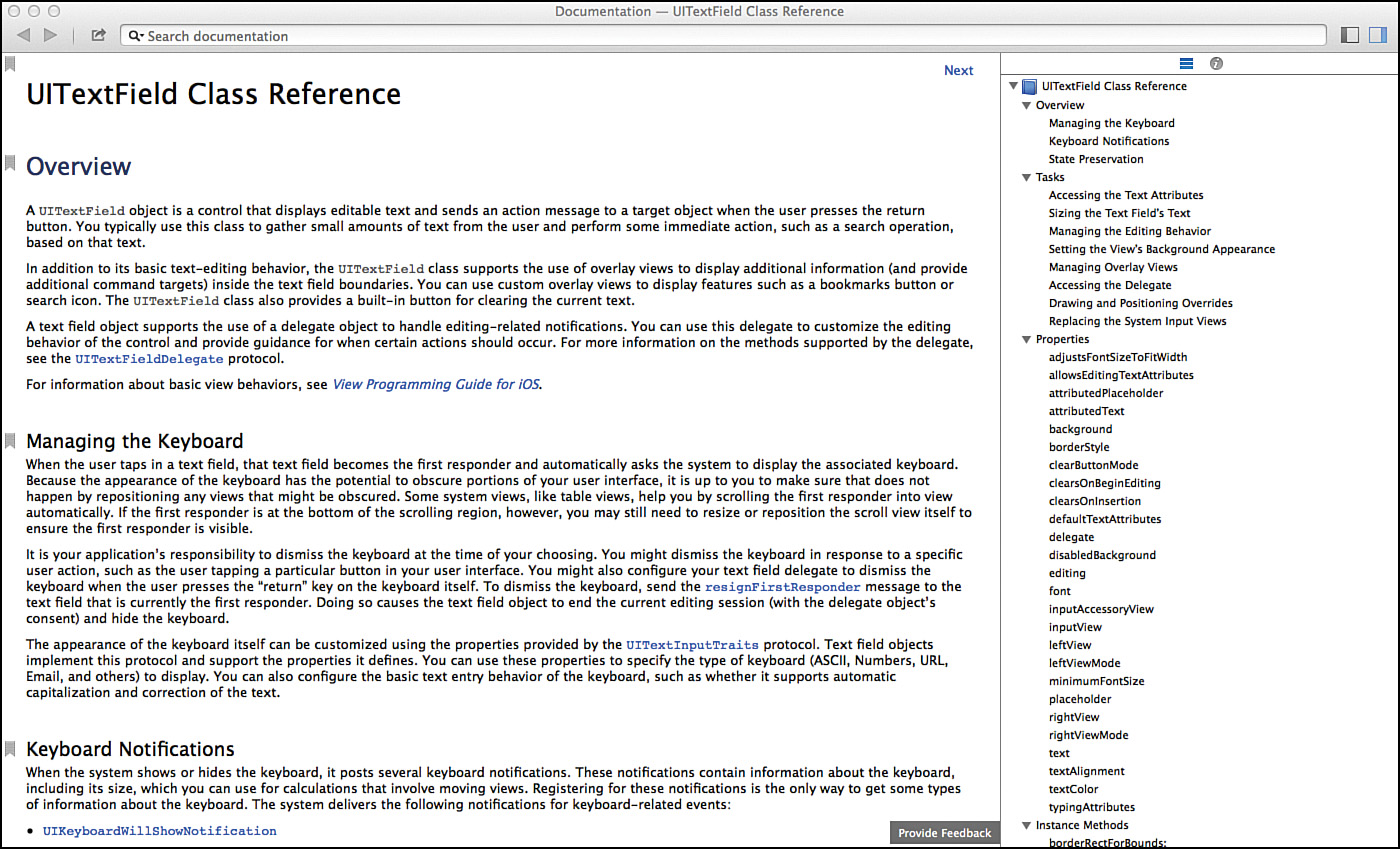Bookmark the Managing the Keyboard section
This screenshot has width=1400, height=849.
pyautogui.click(x=10, y=440)
